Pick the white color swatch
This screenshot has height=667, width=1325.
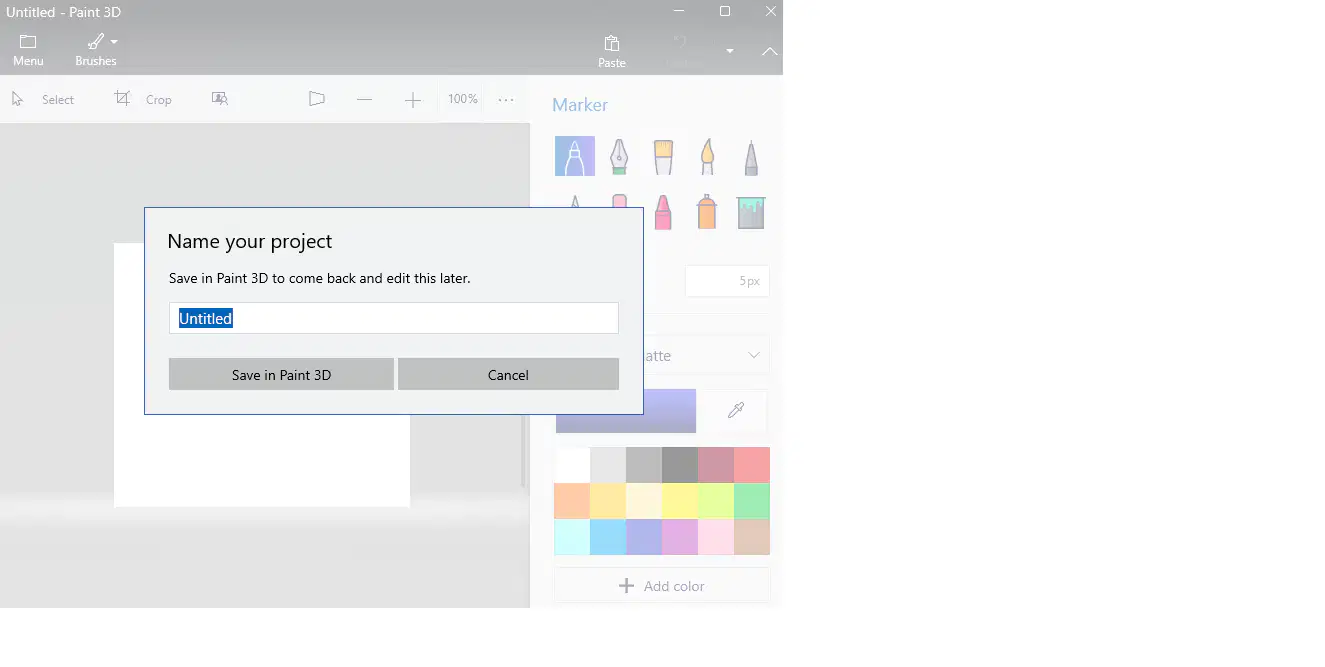click(573, 465)
